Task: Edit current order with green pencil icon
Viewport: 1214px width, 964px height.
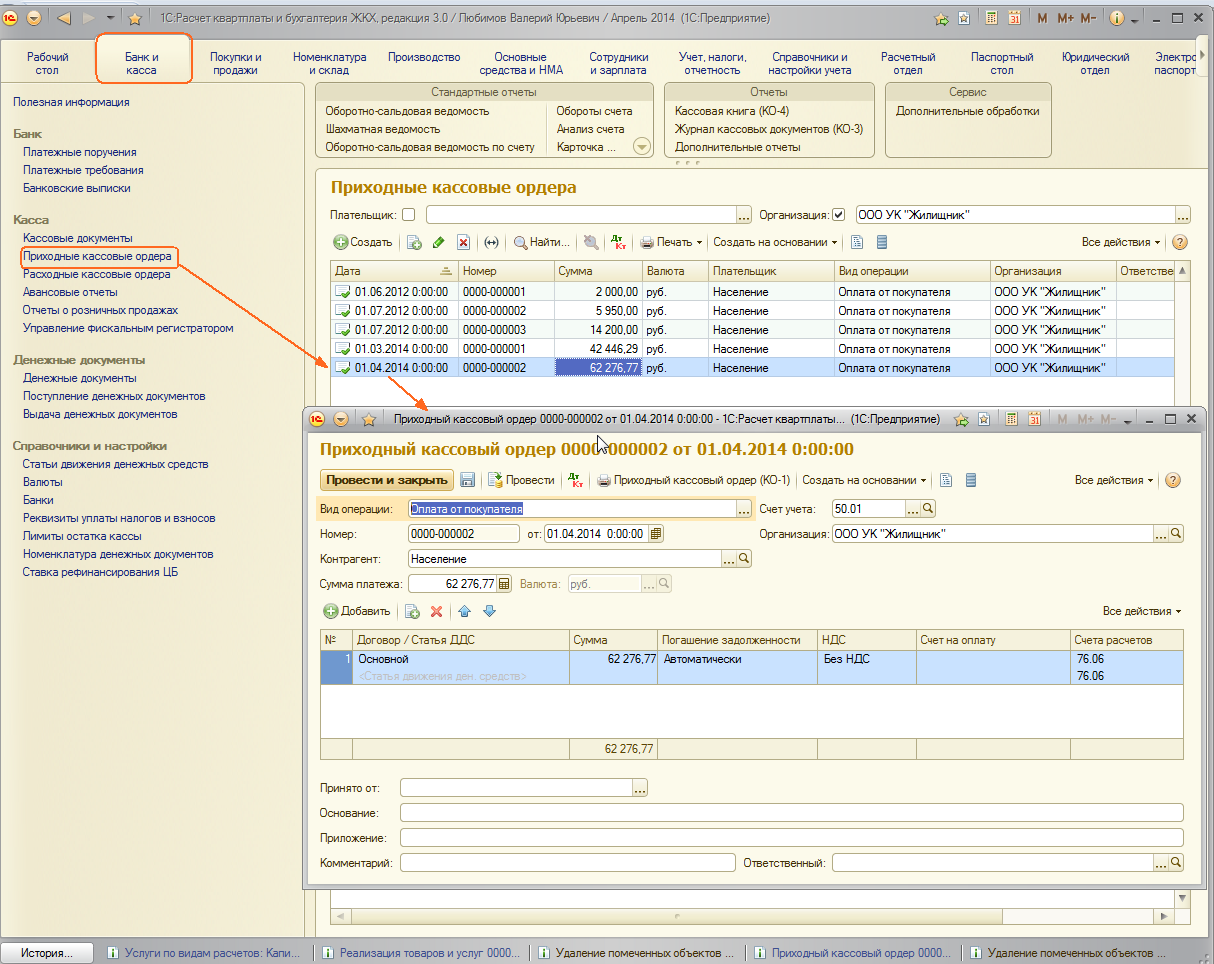Action: [x=438, y=242]
